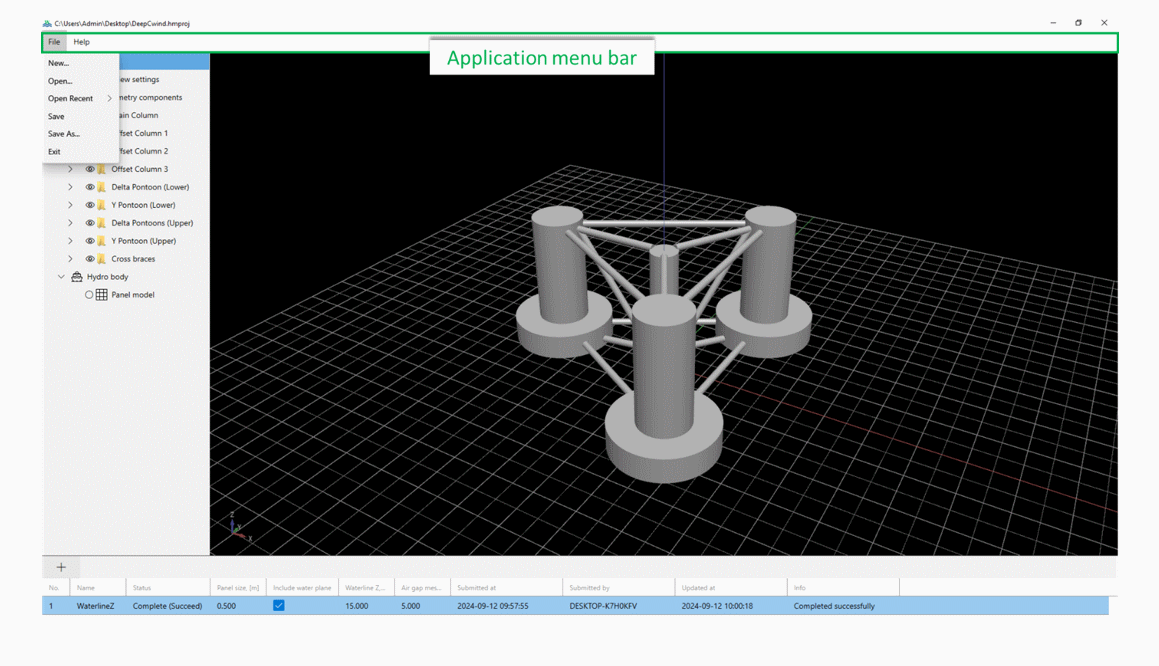
Task: Click the Y Pontoon (Lower) folder icon
Action: (x=102, y=205)
